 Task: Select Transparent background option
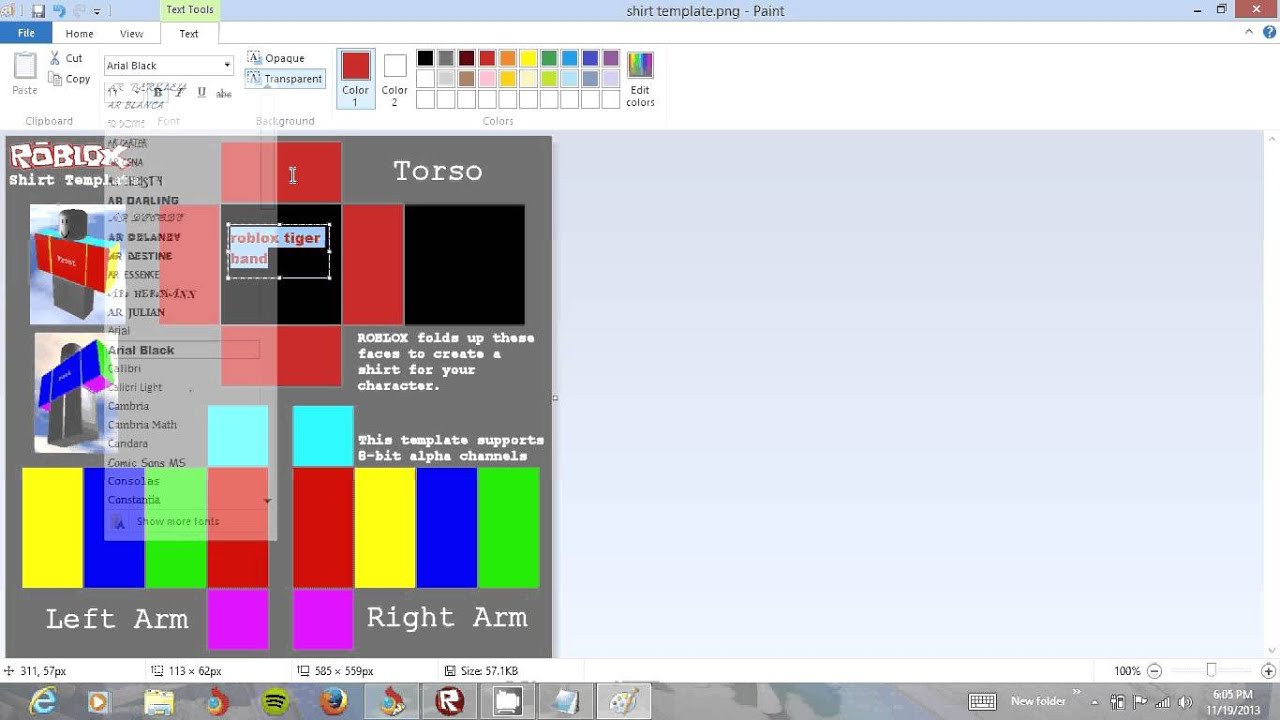285,78
